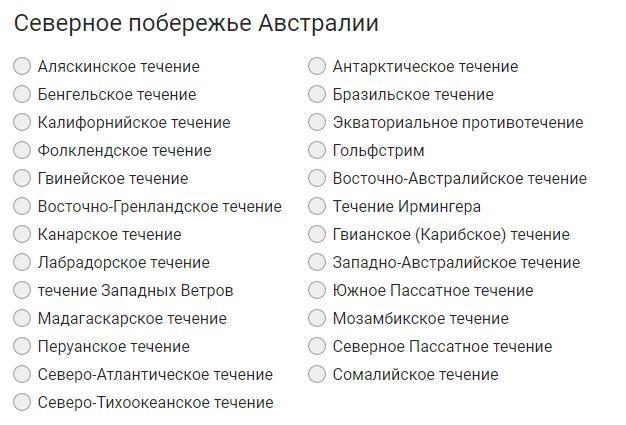Select Восточно-Гренландское течение option
The width and height of the screenshot is (626, 425).
click(x=22, y=206)
